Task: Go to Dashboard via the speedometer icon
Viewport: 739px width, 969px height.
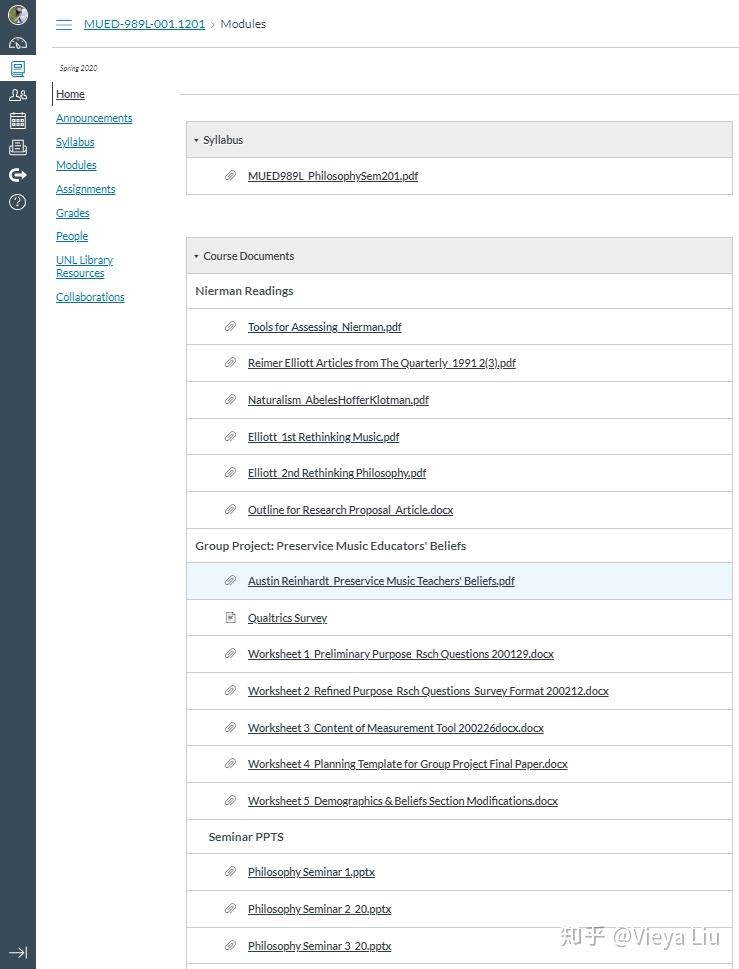Action: 17,43
